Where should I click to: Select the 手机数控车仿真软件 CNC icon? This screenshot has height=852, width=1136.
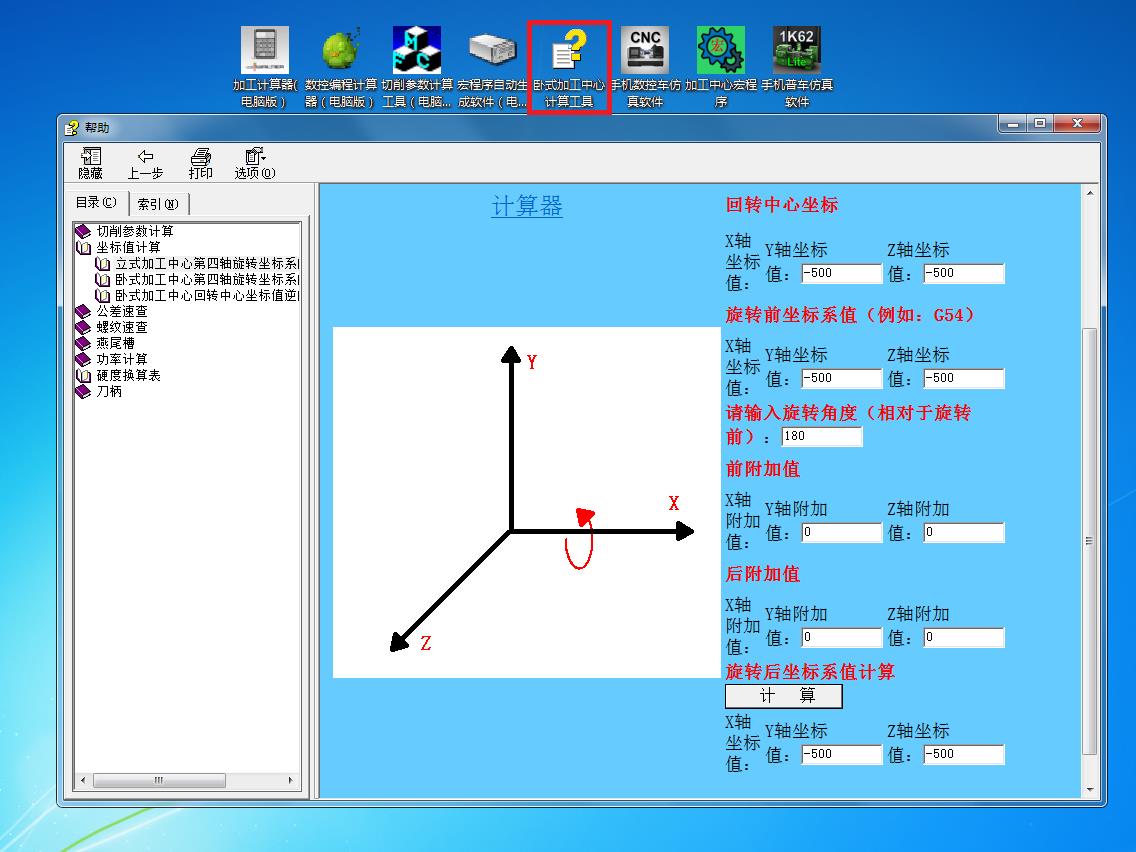(645, 67)
